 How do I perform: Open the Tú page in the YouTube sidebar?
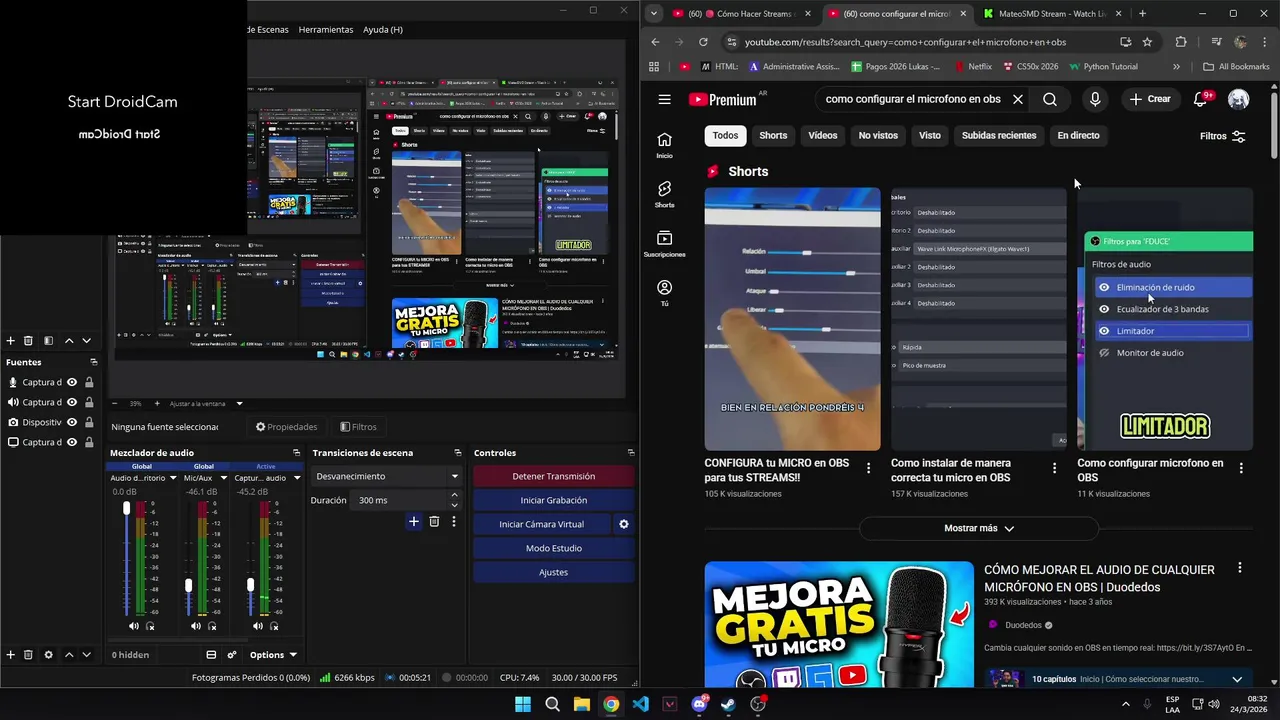(664, 293)
